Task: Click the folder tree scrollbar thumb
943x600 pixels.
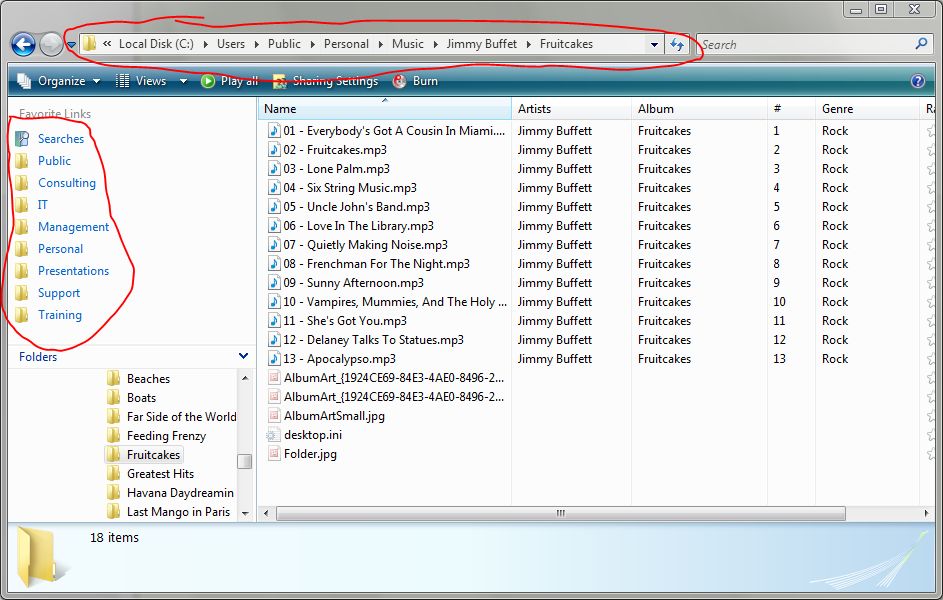Action: [x=244, y=461]
